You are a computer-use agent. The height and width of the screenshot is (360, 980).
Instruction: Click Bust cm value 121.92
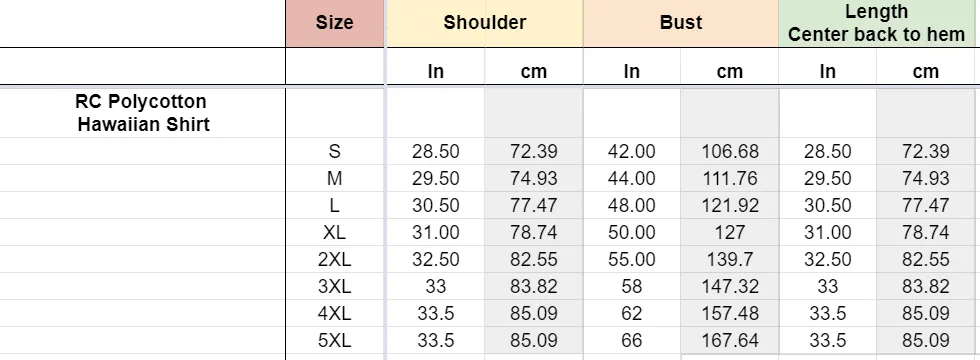click(729, 205)
